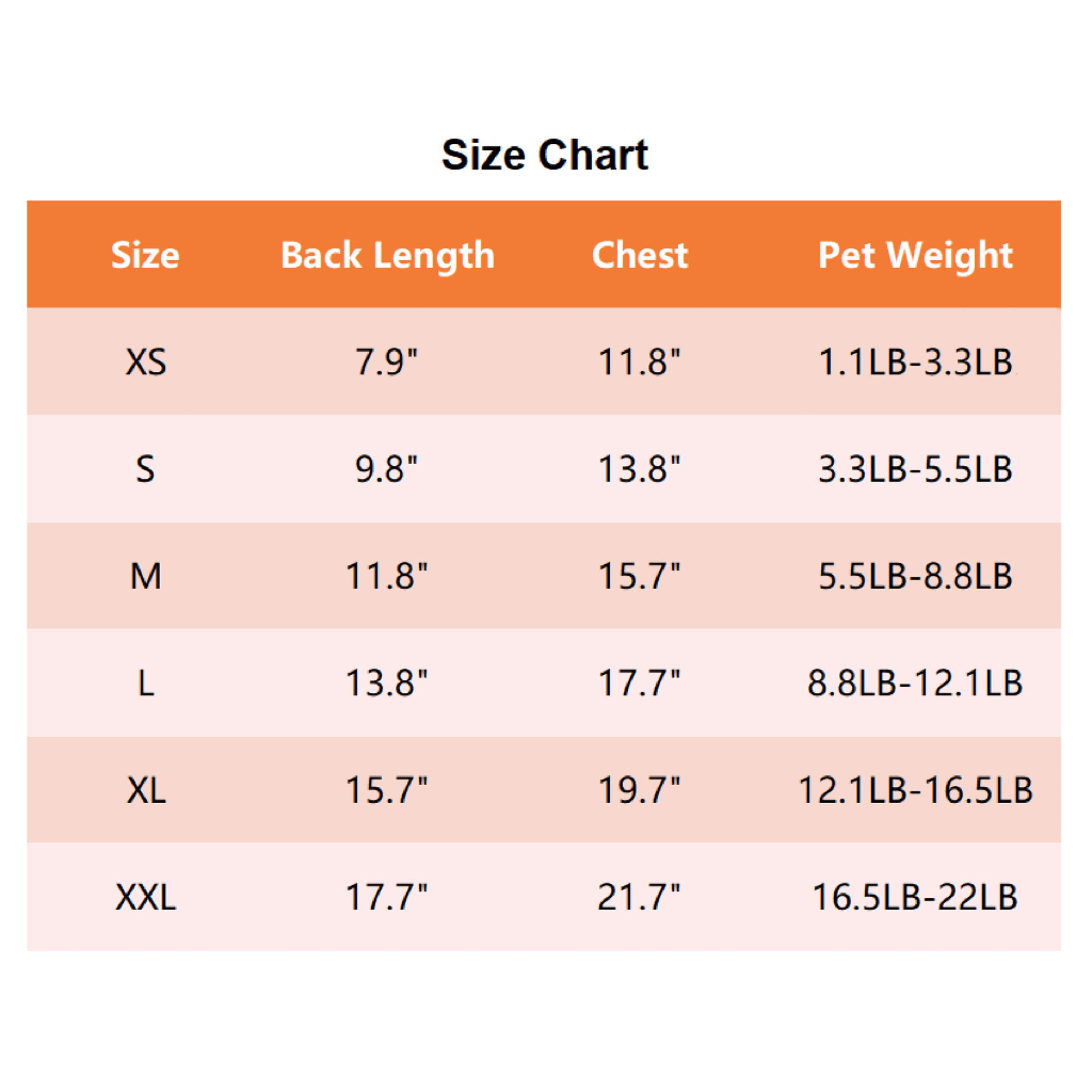Select the Pet Weight column header
Viewport: 1092px width, 1092px height.
click(915, 255)
